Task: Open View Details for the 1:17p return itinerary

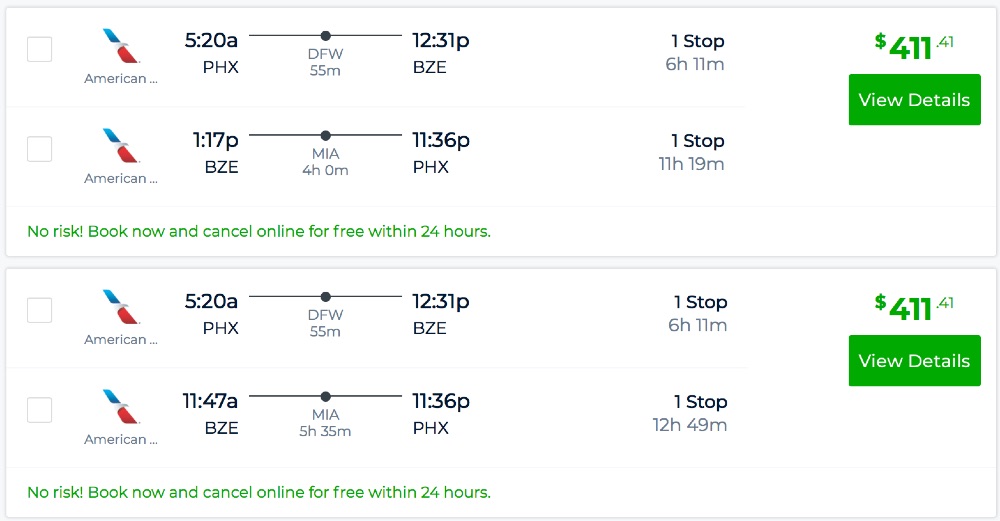Action: [x=914, y=100]
